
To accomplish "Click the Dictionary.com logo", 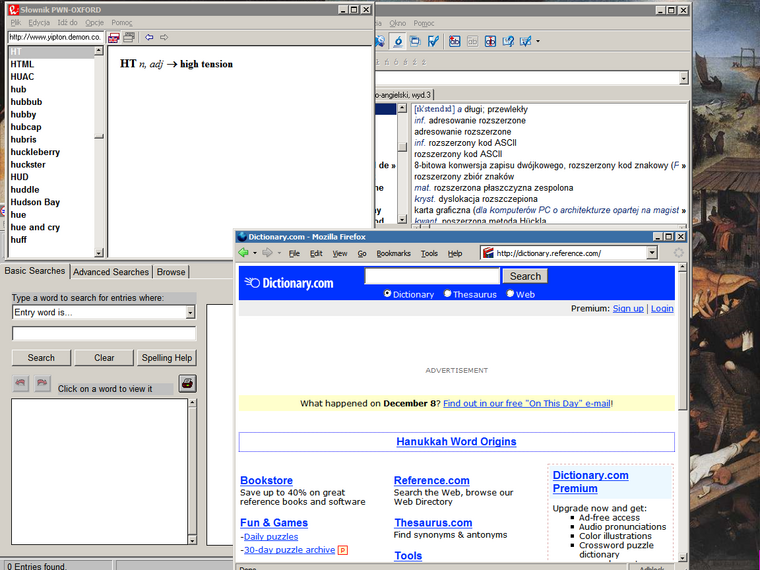I will [x=289, y=283].
